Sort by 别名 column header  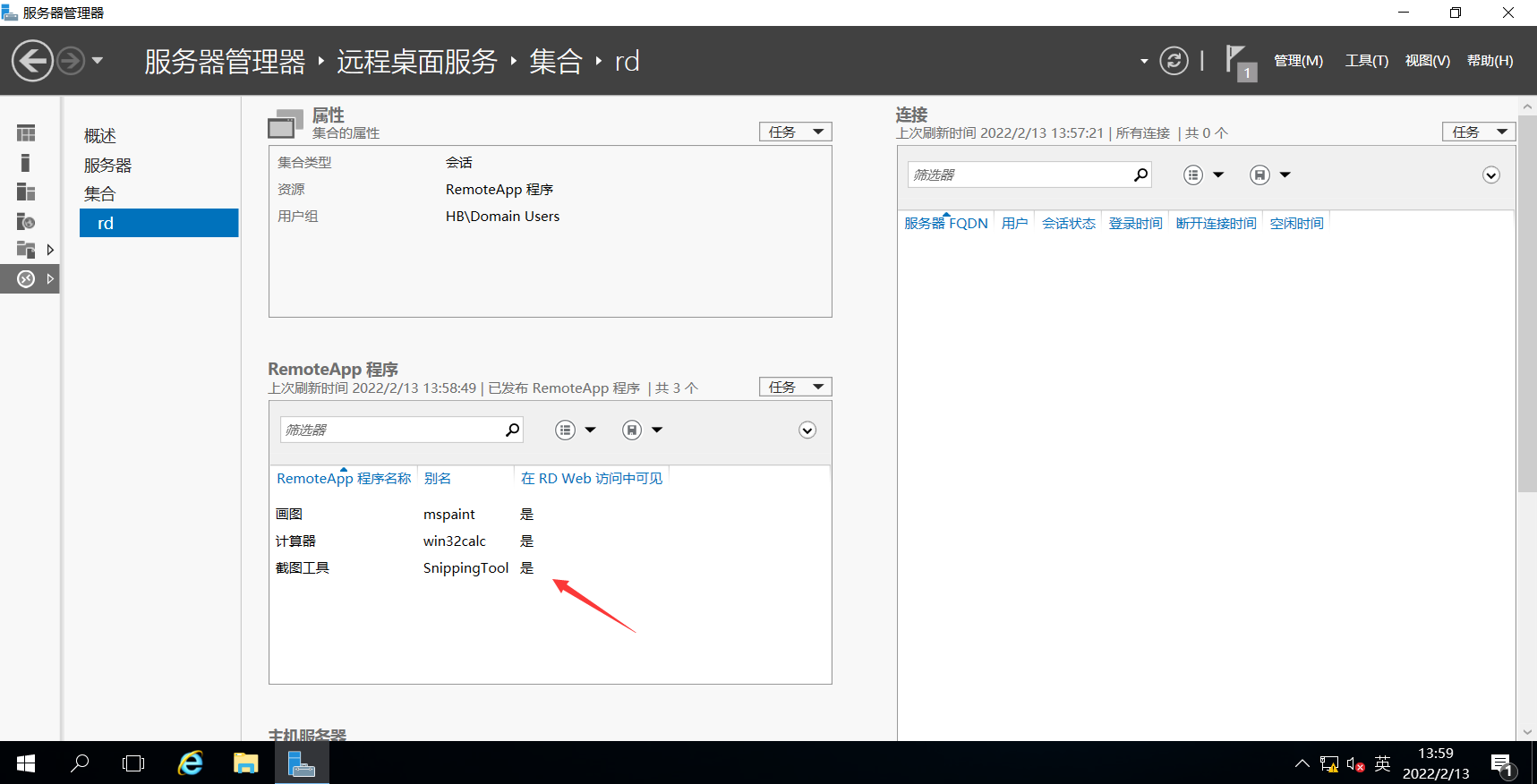click(438, 479)
